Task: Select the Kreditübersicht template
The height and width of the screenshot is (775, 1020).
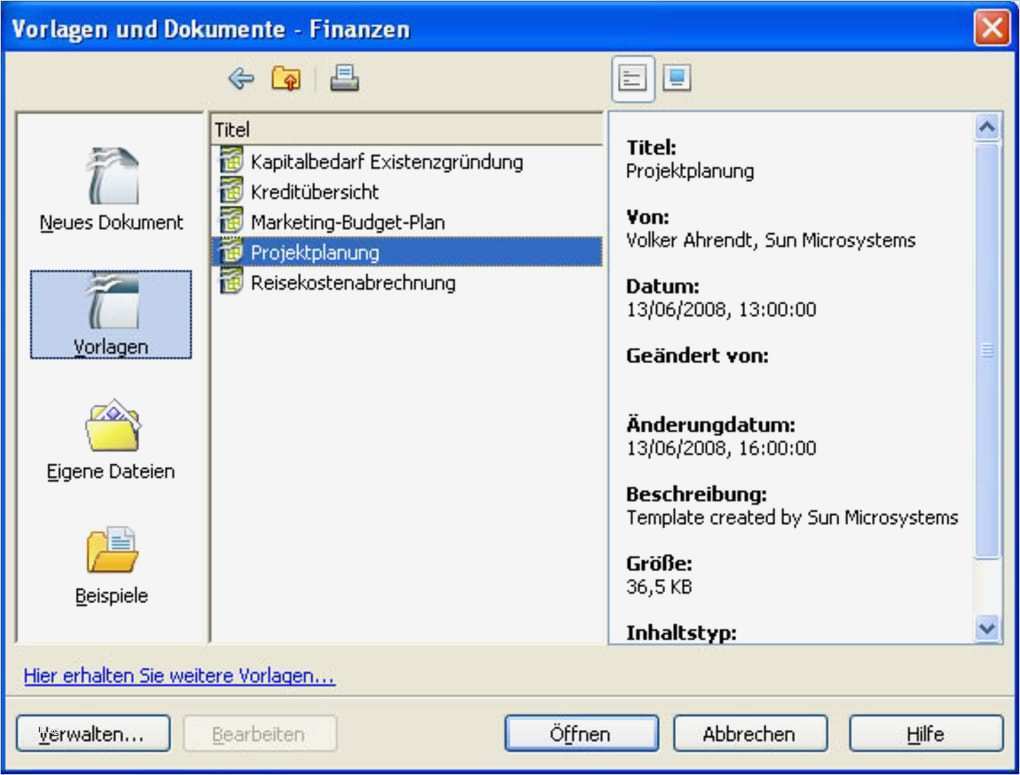Action: (314, 192)
